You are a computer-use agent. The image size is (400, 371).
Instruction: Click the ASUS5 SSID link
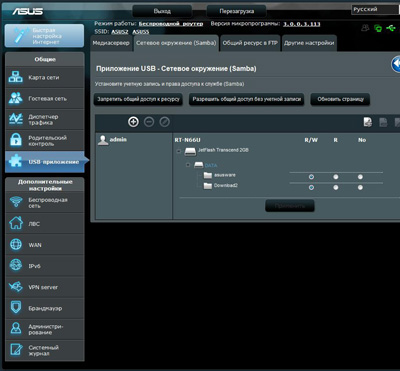141,32
